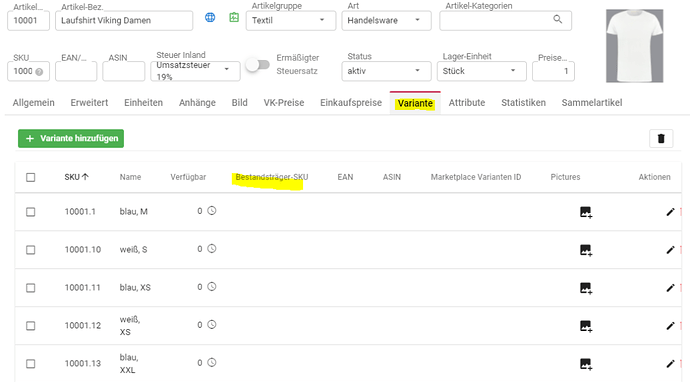Add picture for variant 10001.10

coord(586,250)
